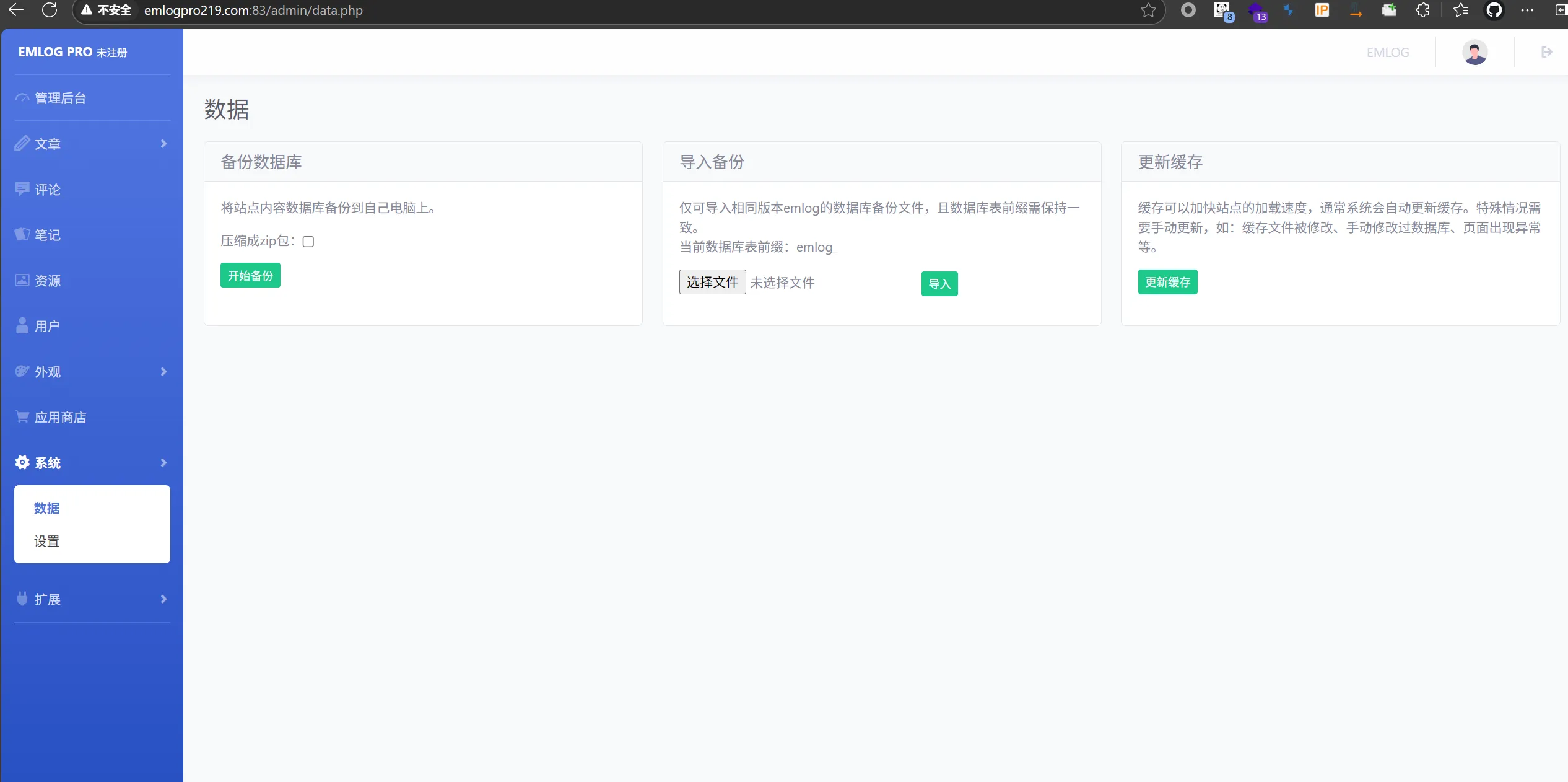
Task: Click the 导入 import button
Action: click(x=939, y=284)
